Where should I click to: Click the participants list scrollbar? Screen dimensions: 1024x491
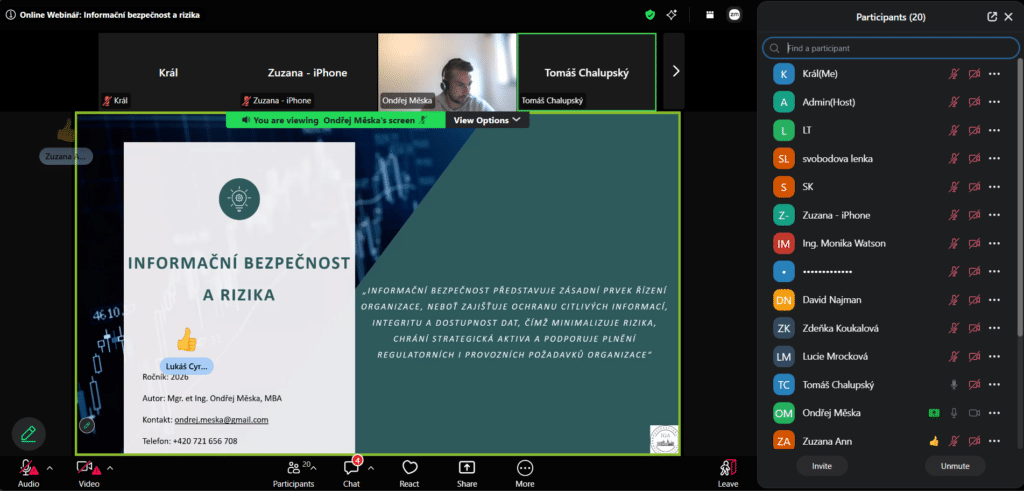pyautogui.click(x=1020, y=196)
